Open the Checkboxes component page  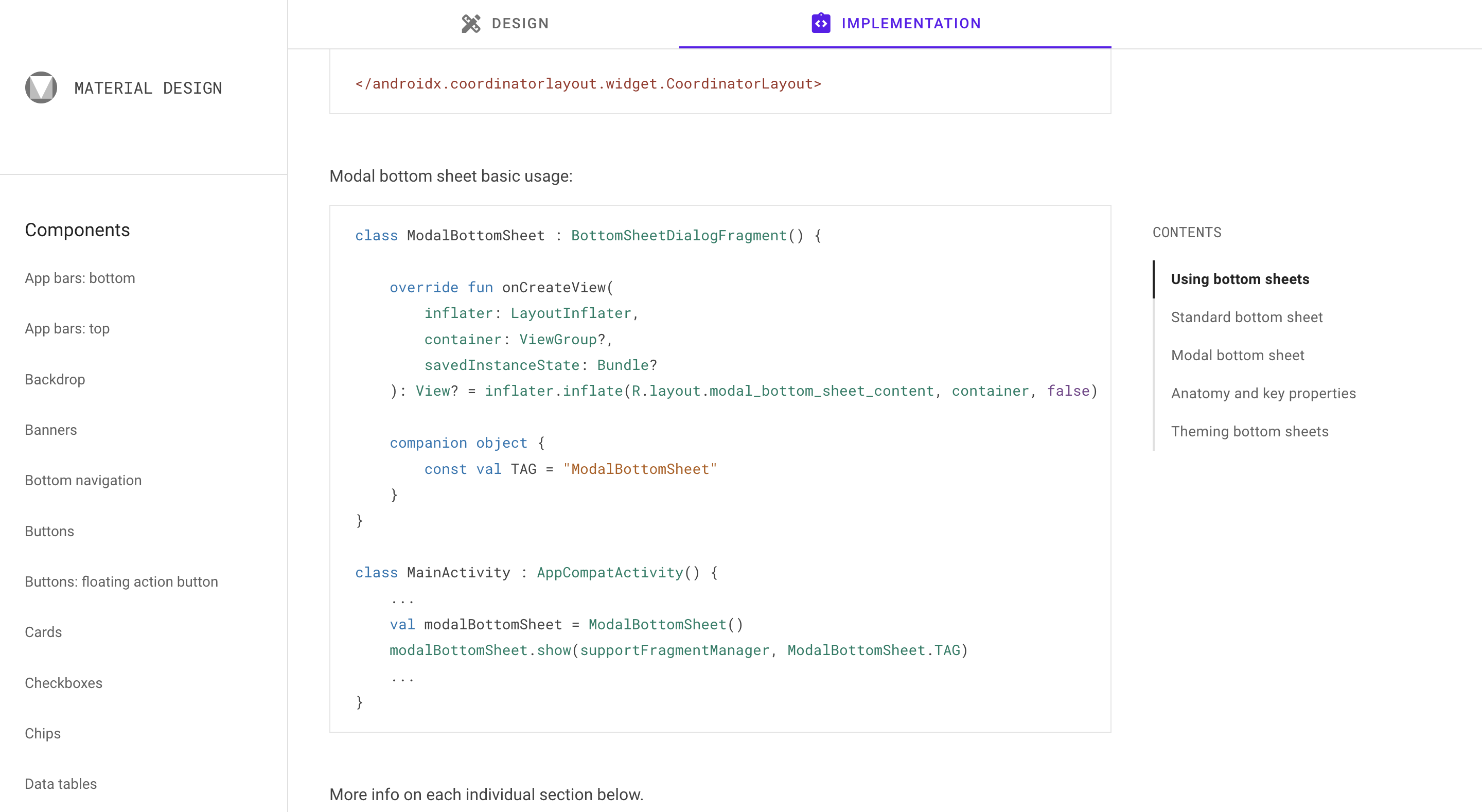click(x=63, y=683)
